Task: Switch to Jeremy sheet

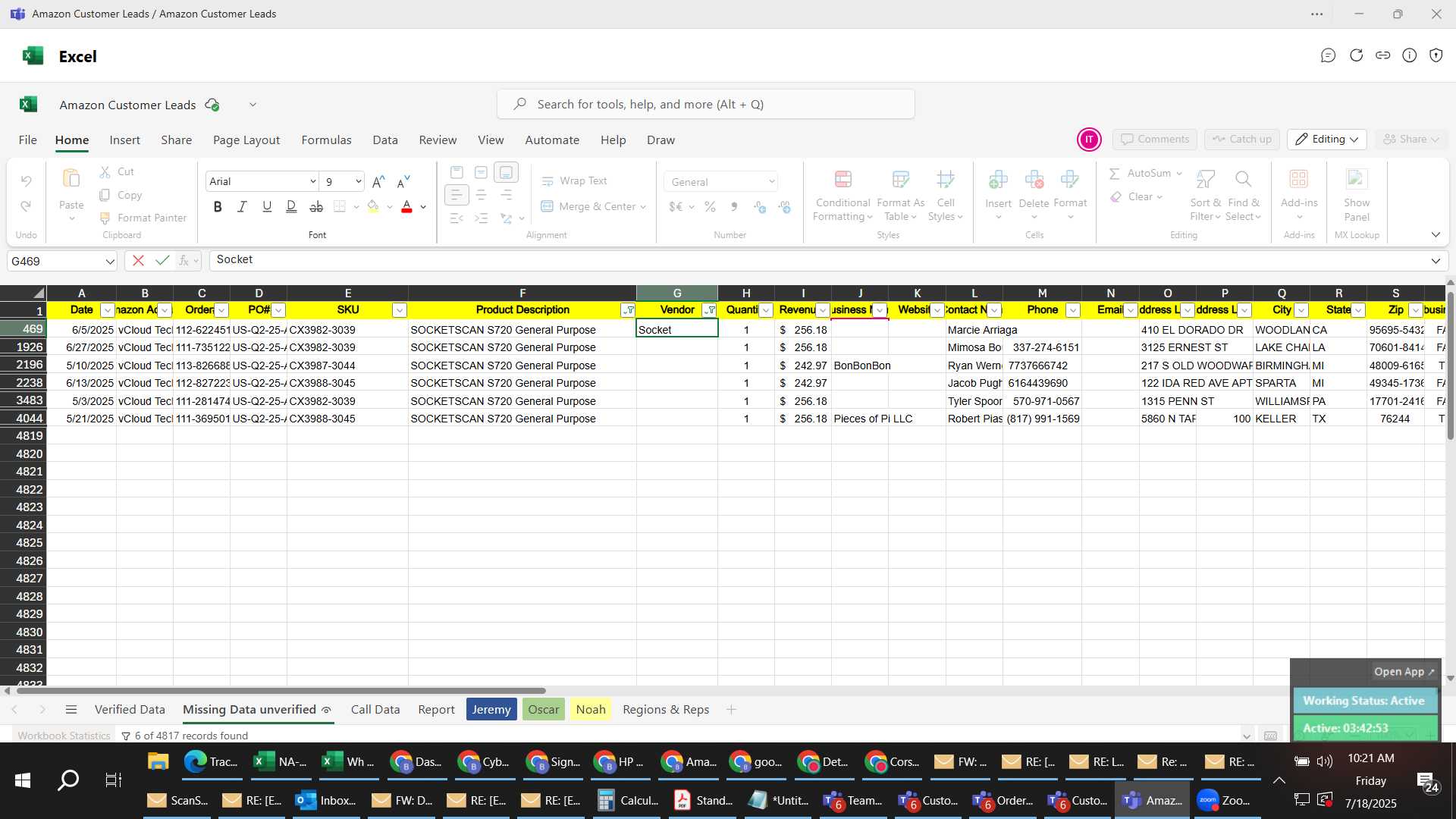Action: 491,710
